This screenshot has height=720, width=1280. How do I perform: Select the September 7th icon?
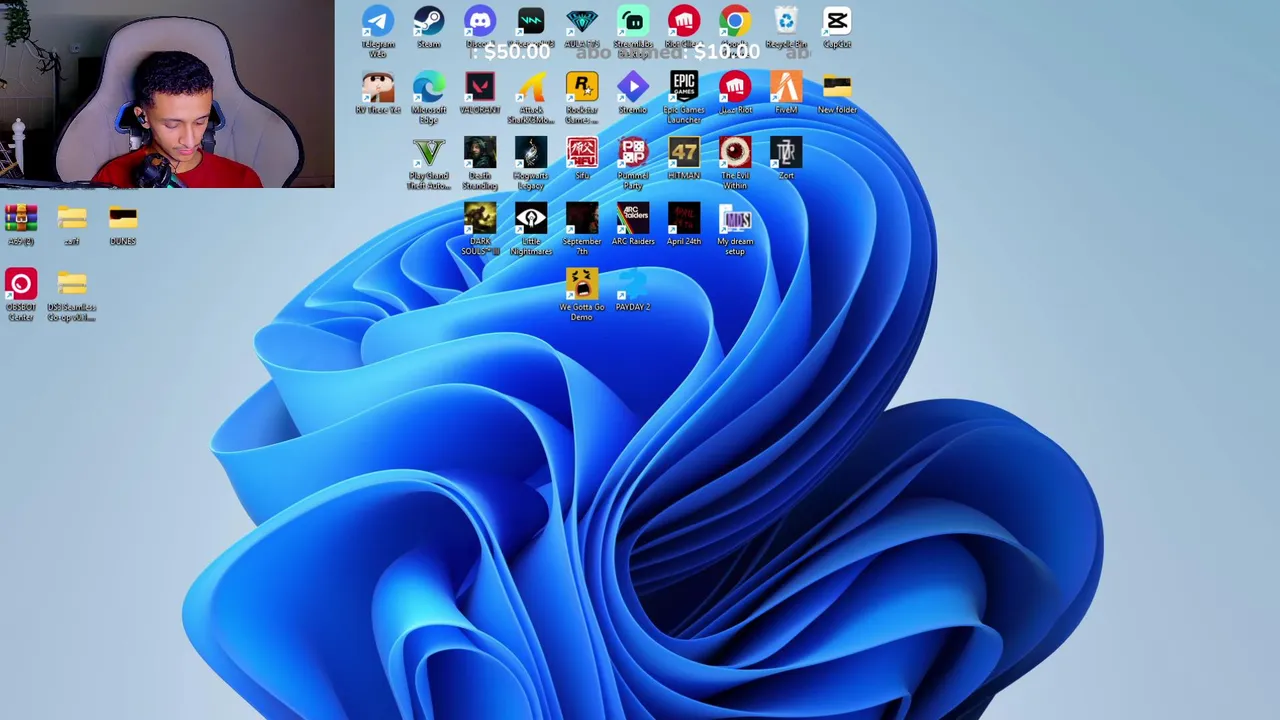[x=582, y=229]
